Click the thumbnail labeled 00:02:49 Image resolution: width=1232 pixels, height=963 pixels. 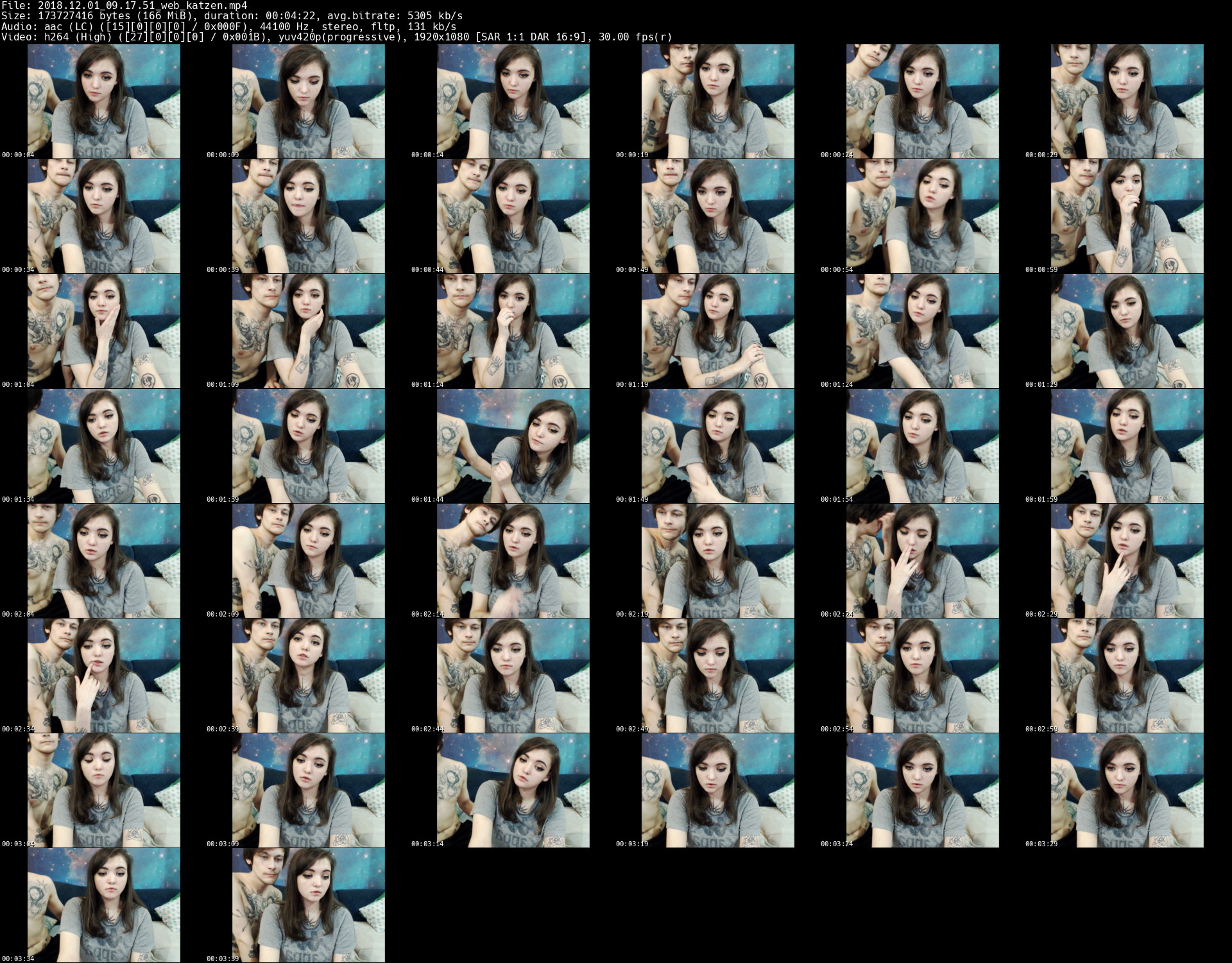click(x=717, y=676)
